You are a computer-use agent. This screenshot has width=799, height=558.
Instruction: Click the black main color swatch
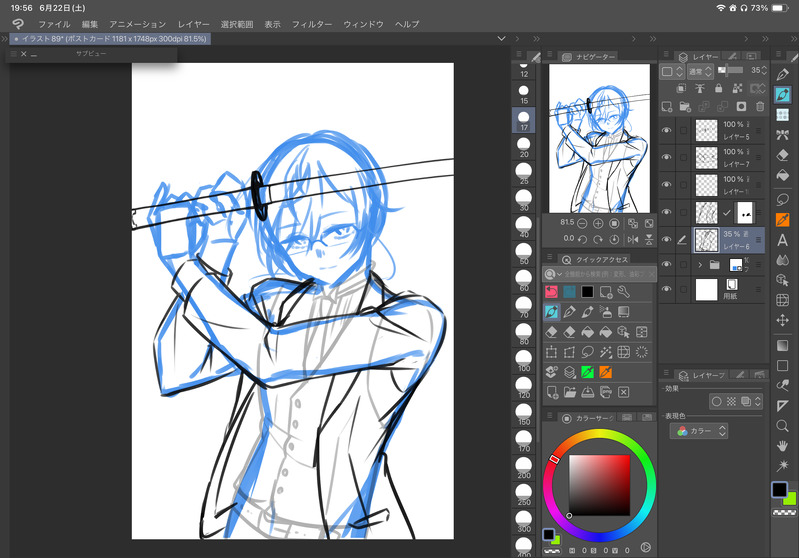click(779, 489)
